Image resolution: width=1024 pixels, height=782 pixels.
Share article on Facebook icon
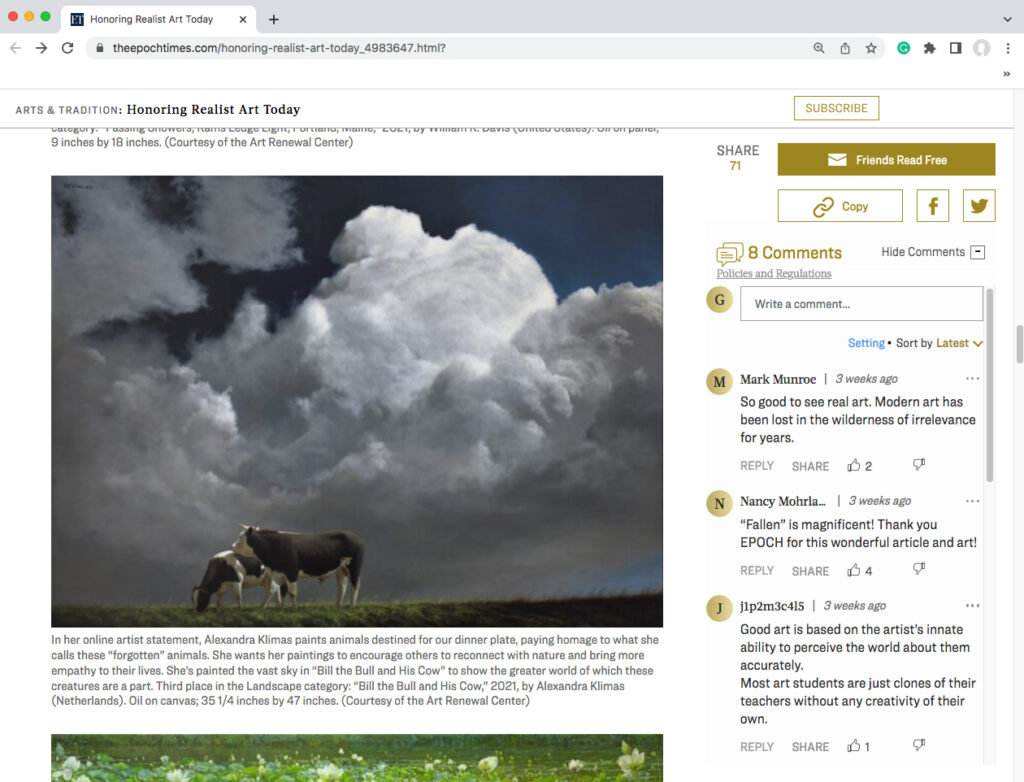click(x=932, y=206)
